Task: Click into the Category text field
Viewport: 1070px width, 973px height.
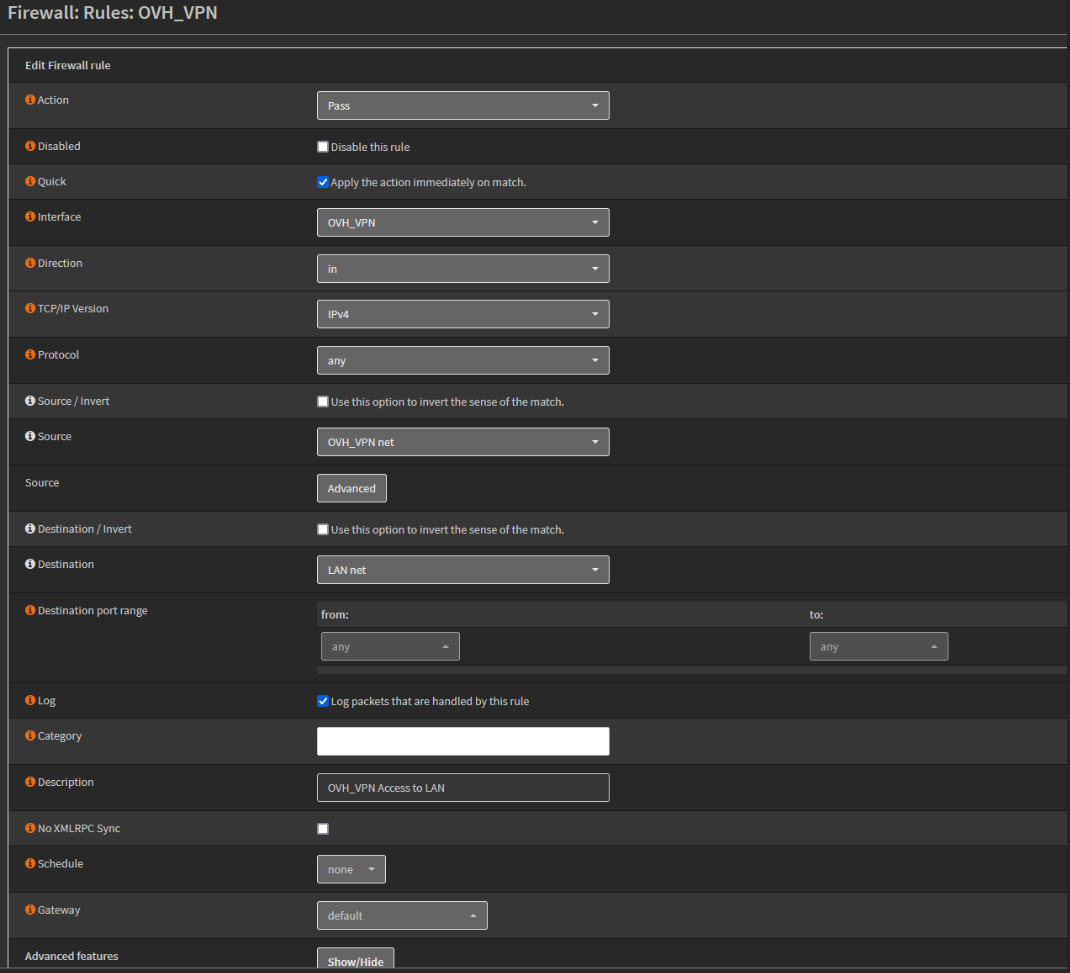Action: coord(462,741)
